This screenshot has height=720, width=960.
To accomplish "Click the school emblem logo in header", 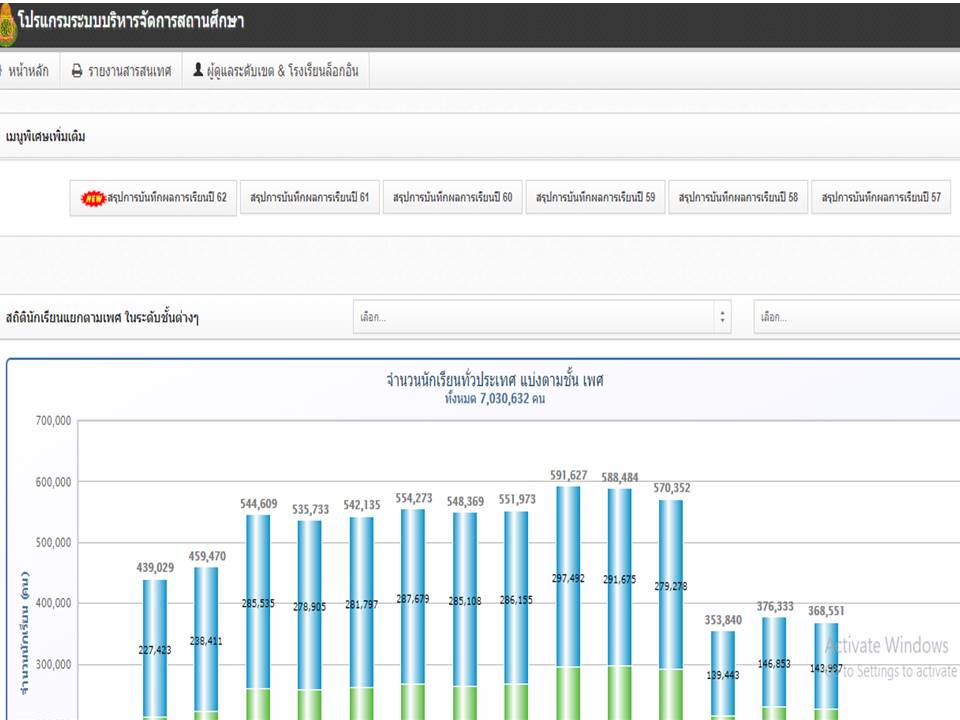I will click(7, 24).
